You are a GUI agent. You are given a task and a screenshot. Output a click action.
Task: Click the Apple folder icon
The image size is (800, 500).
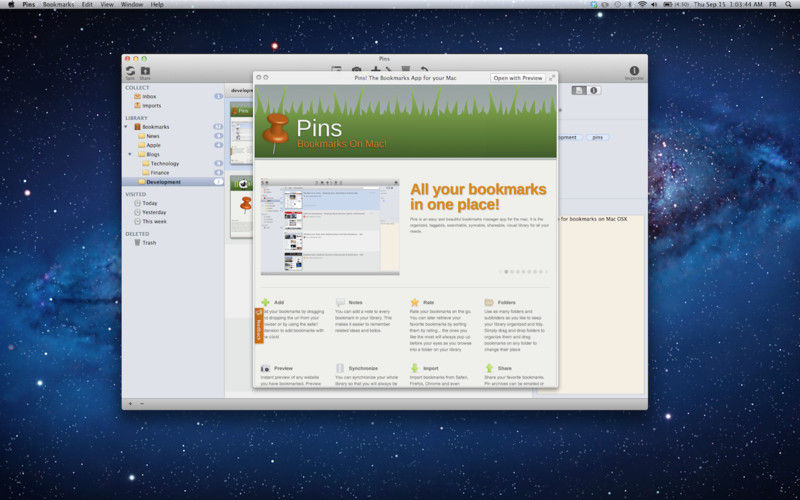coord(142,145)
